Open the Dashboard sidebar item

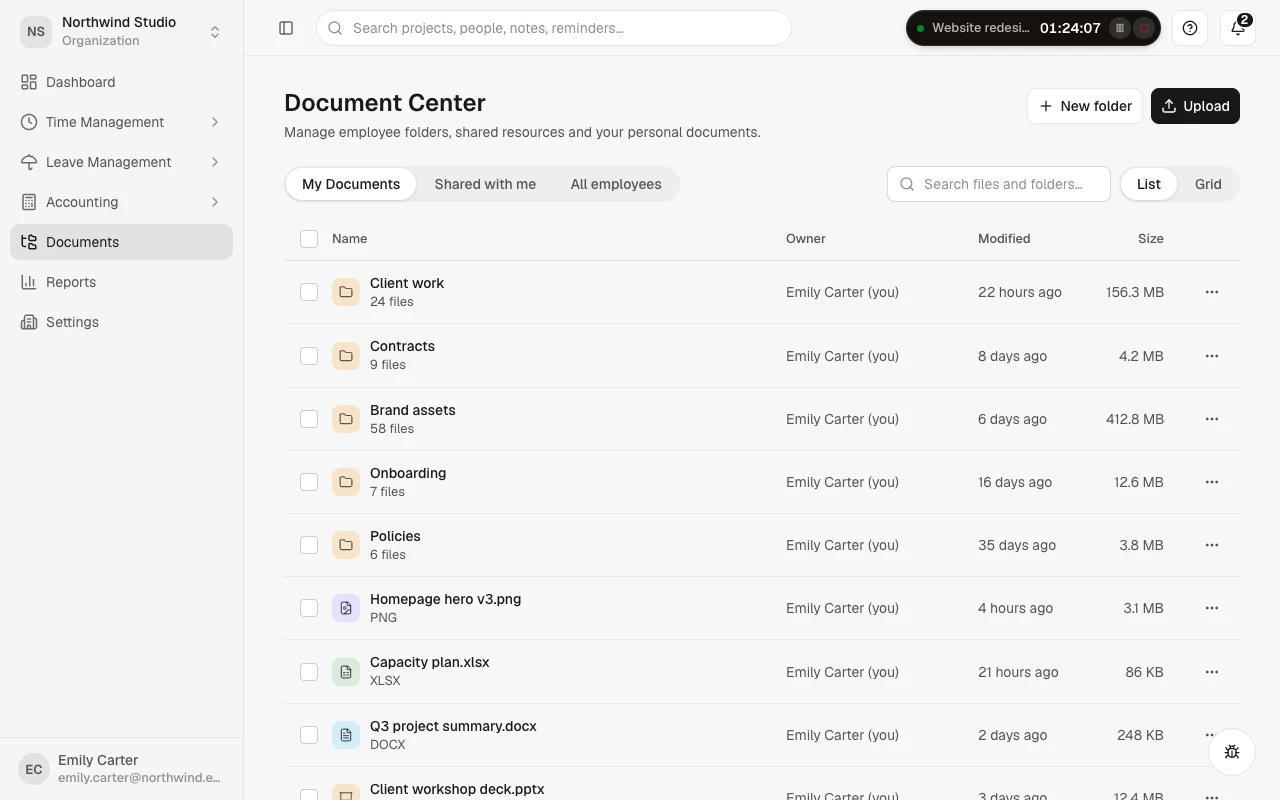pos(121,82)
